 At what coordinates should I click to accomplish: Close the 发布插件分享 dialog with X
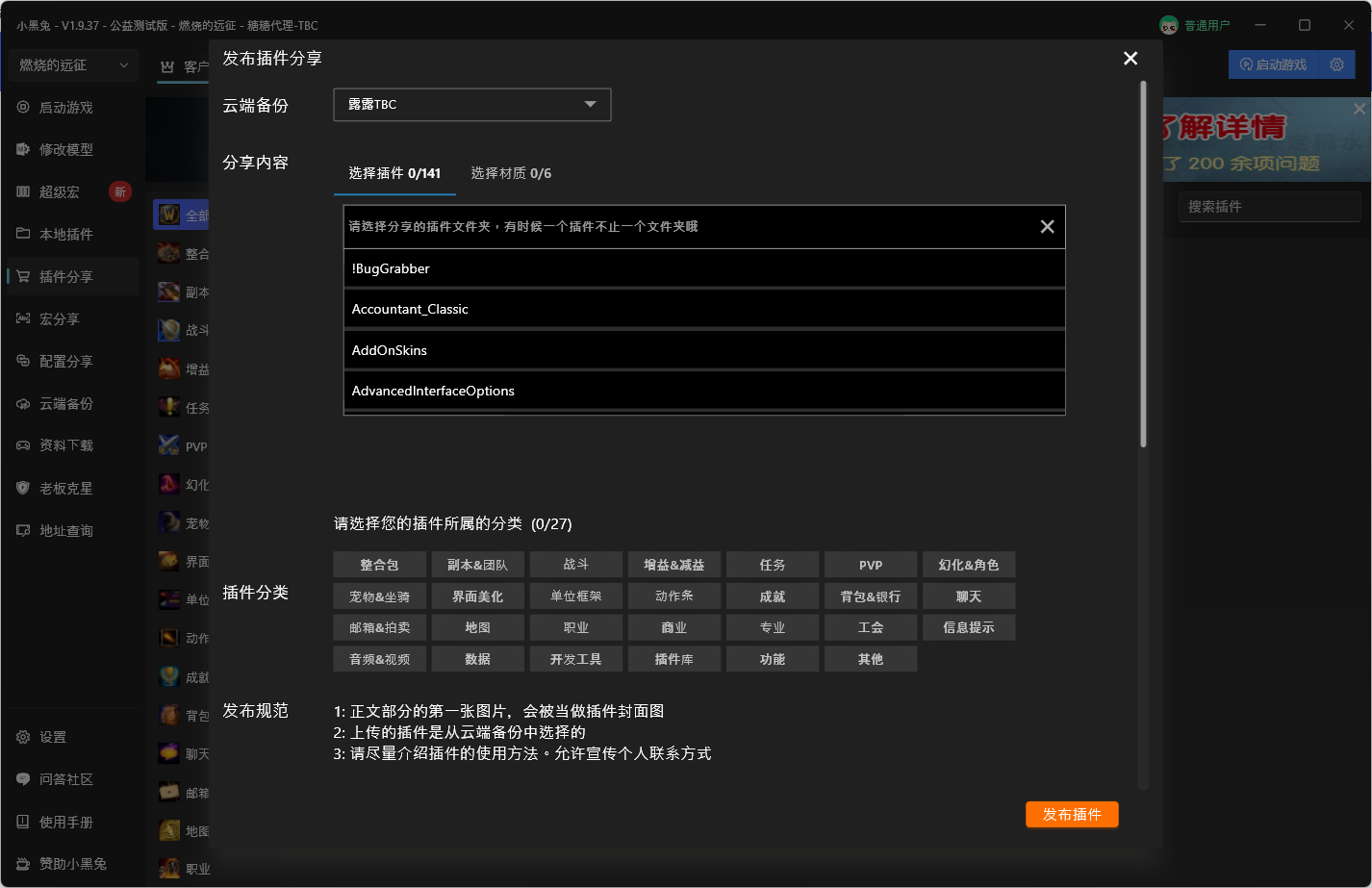tap(1131, 59)
